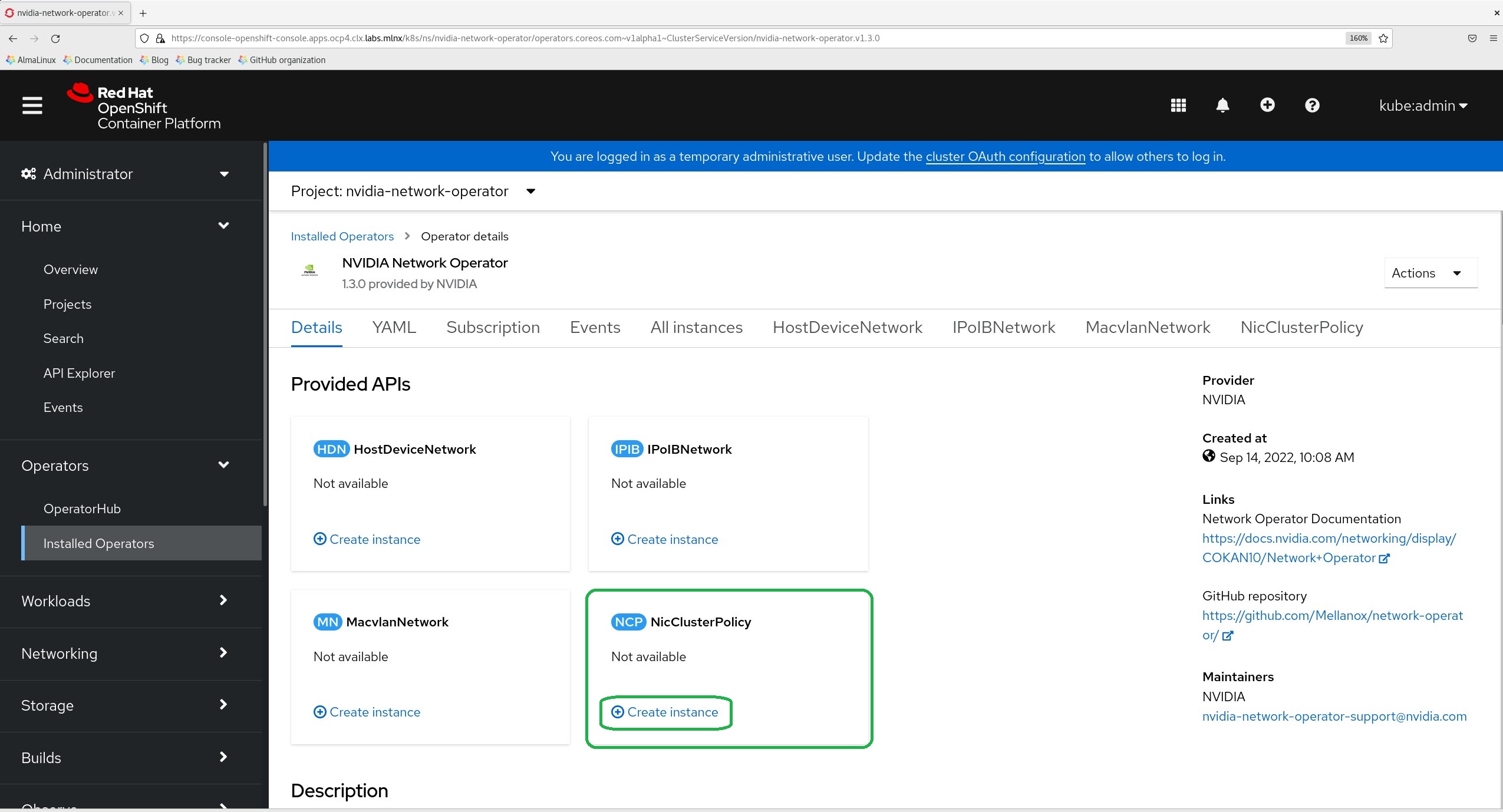1503x812 pixels.
Task: Click the HDN badge on HostDeviceNetwork card
Action: pyautogui.click(x=331, y=449)
